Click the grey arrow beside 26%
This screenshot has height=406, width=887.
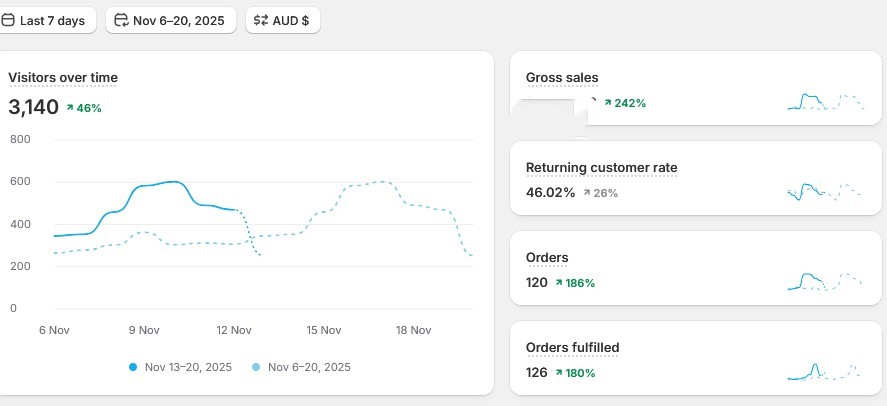point(587,193)
